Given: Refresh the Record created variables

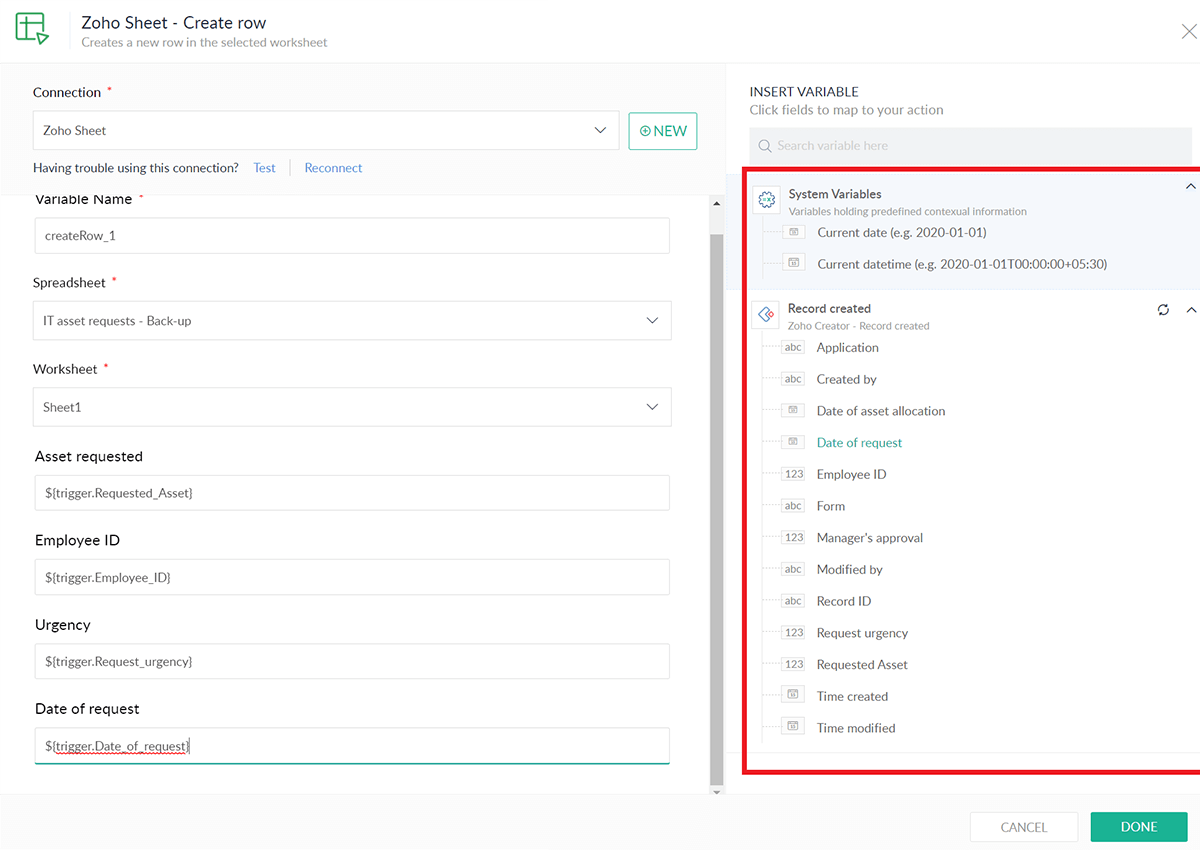Looking at the screenshot, I should coord(1163,310).
